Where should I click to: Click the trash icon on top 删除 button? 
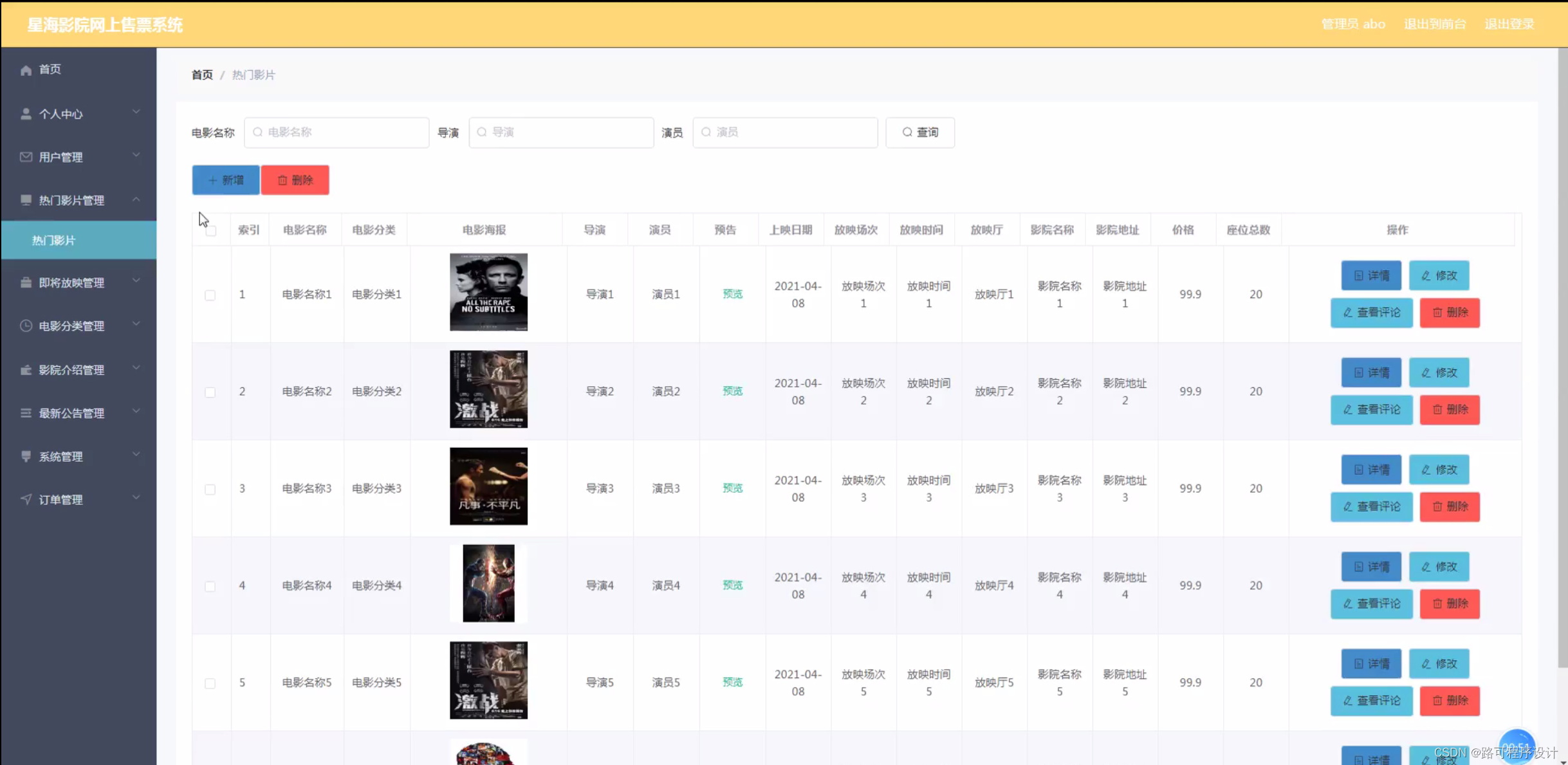tap(282, 180)
